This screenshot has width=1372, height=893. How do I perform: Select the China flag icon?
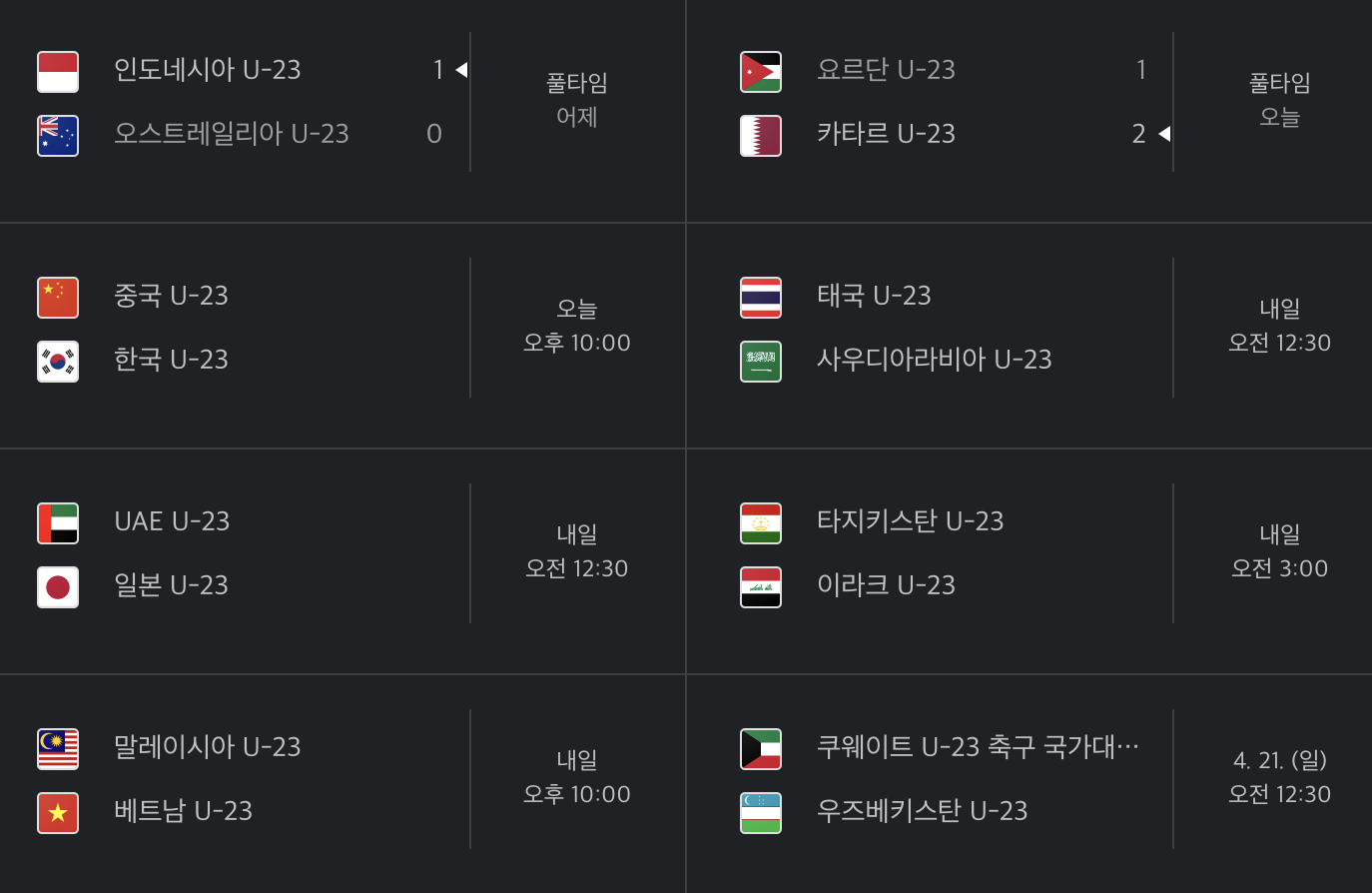click(x=57, y=296)
